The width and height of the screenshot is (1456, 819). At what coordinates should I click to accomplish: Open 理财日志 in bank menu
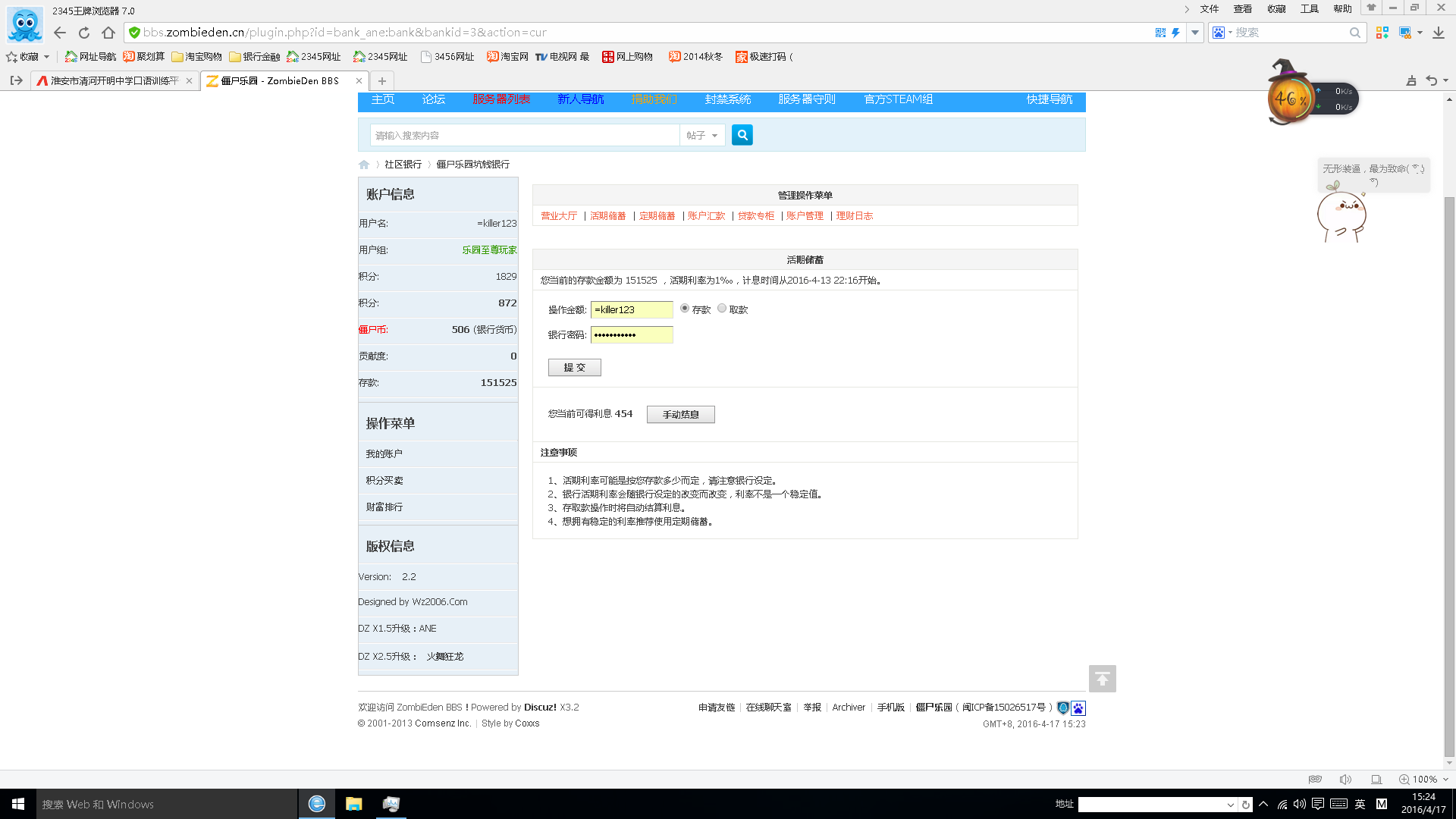[x=854, y=216]
